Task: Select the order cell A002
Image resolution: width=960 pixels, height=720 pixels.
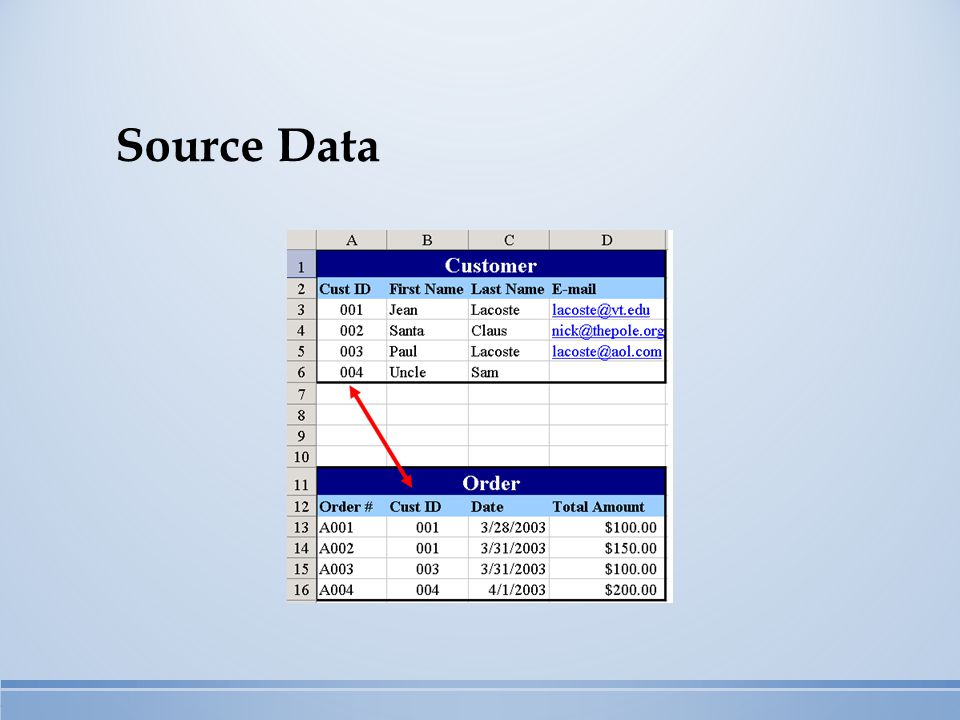Action: coord(351,548)
